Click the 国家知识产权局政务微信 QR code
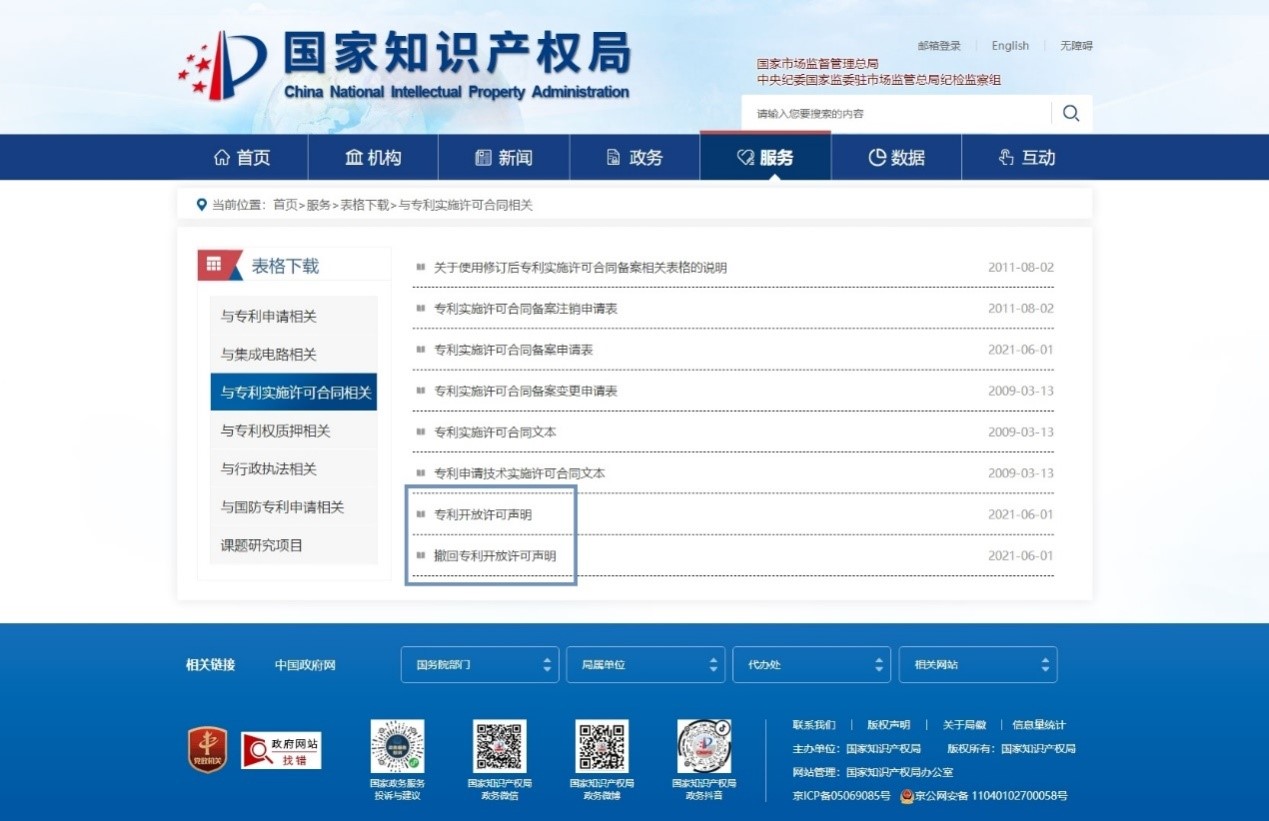This screenshot has height=821, width=1269. coord(499,746)
